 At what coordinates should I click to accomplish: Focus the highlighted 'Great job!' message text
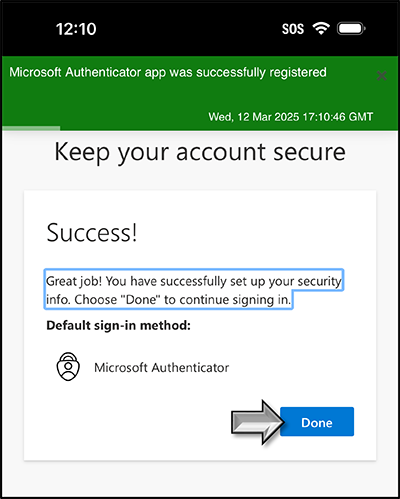click(x=194, y=290)
